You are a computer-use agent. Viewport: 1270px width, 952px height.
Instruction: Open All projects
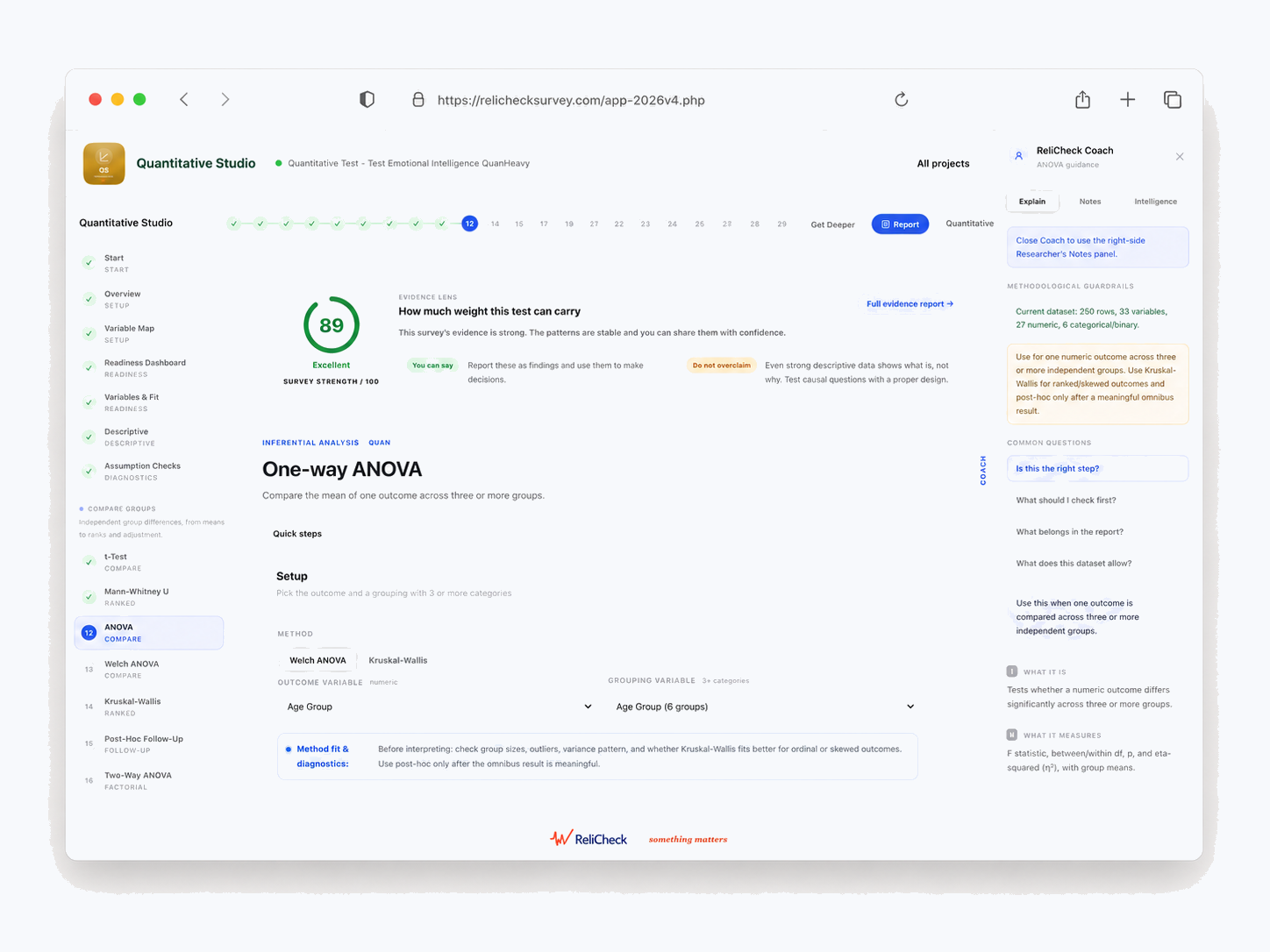[943, 164]
